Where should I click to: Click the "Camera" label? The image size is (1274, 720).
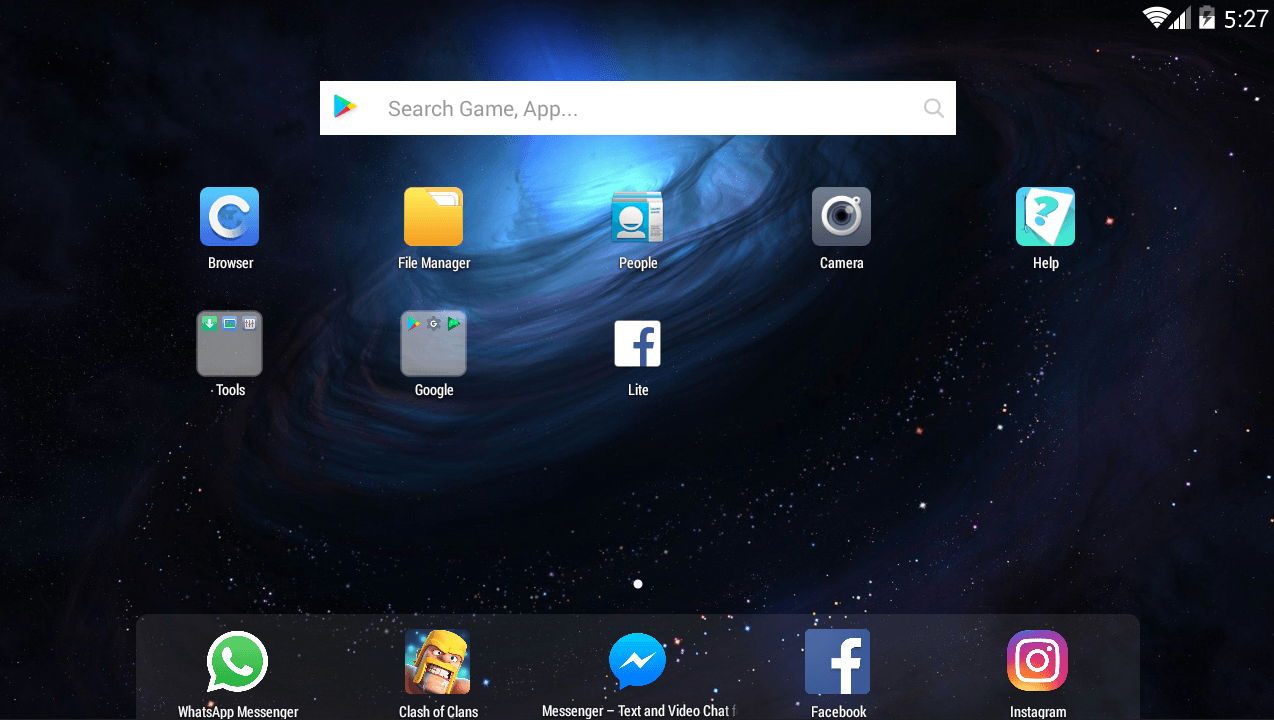point(841,263)
